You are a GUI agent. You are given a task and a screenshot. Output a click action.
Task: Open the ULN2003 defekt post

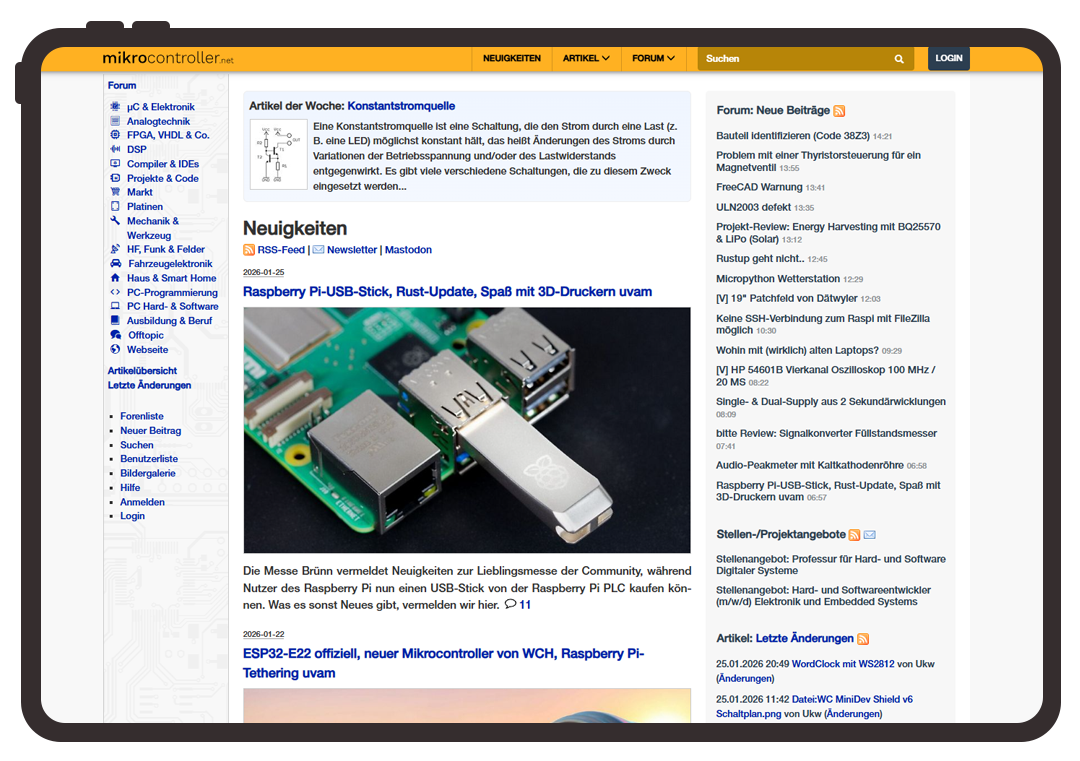coord(754,207)
